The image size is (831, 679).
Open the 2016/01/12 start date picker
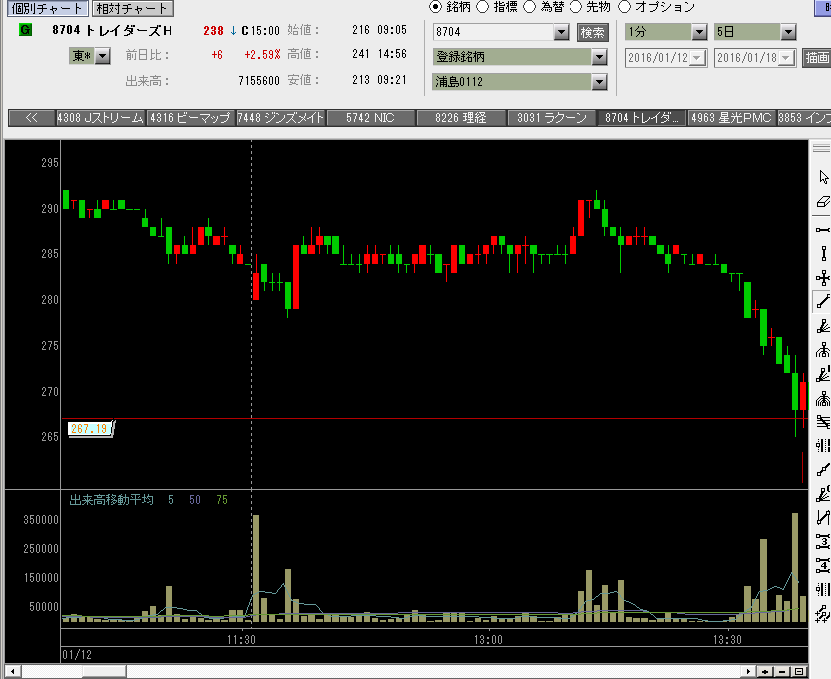click(697, 57)
